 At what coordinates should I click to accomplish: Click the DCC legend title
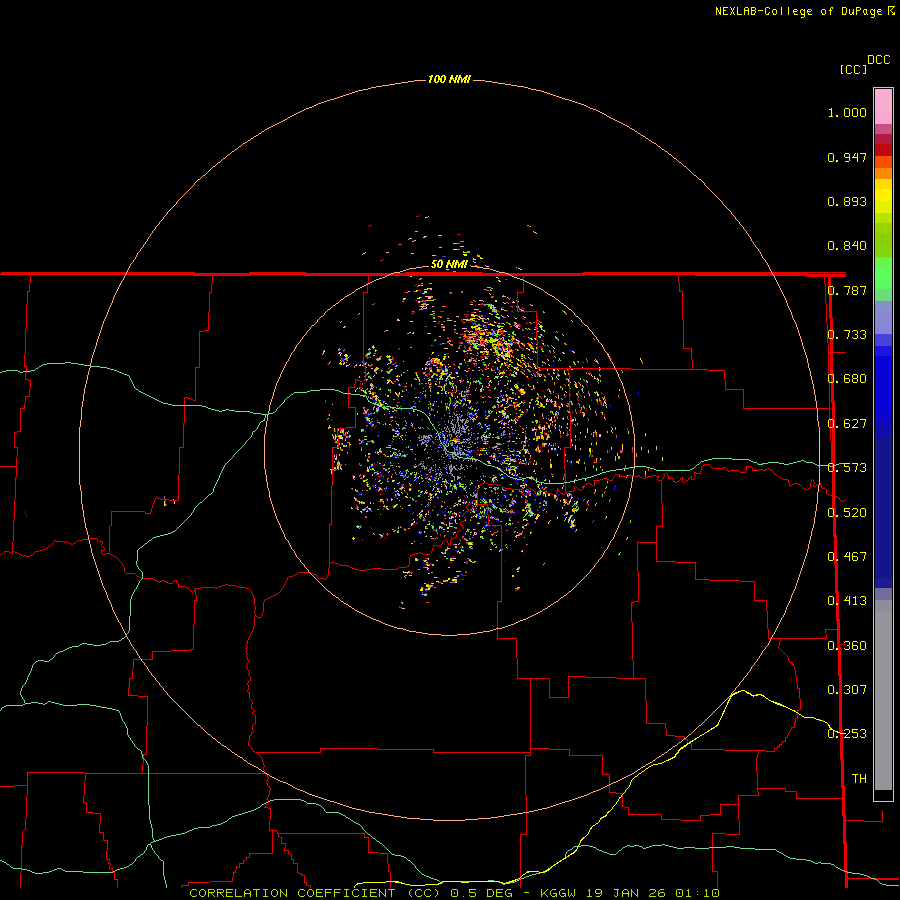(879, 60)
